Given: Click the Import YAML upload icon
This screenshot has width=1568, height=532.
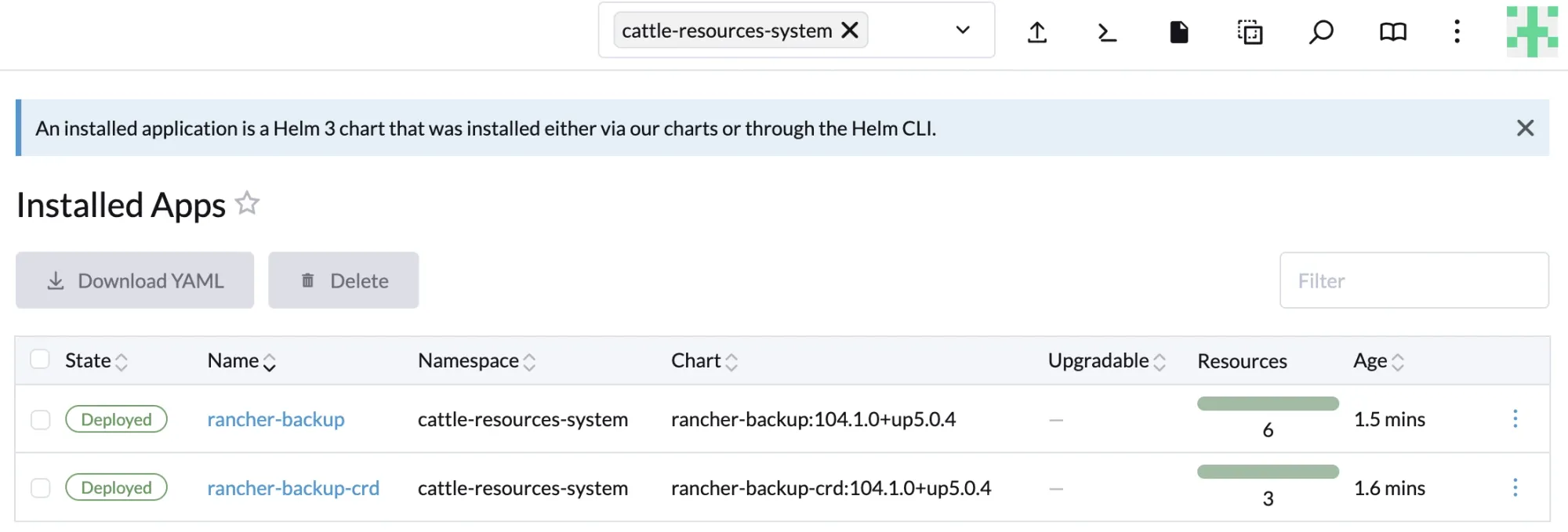Looking at the screenshot, I should click(1037, 32).
